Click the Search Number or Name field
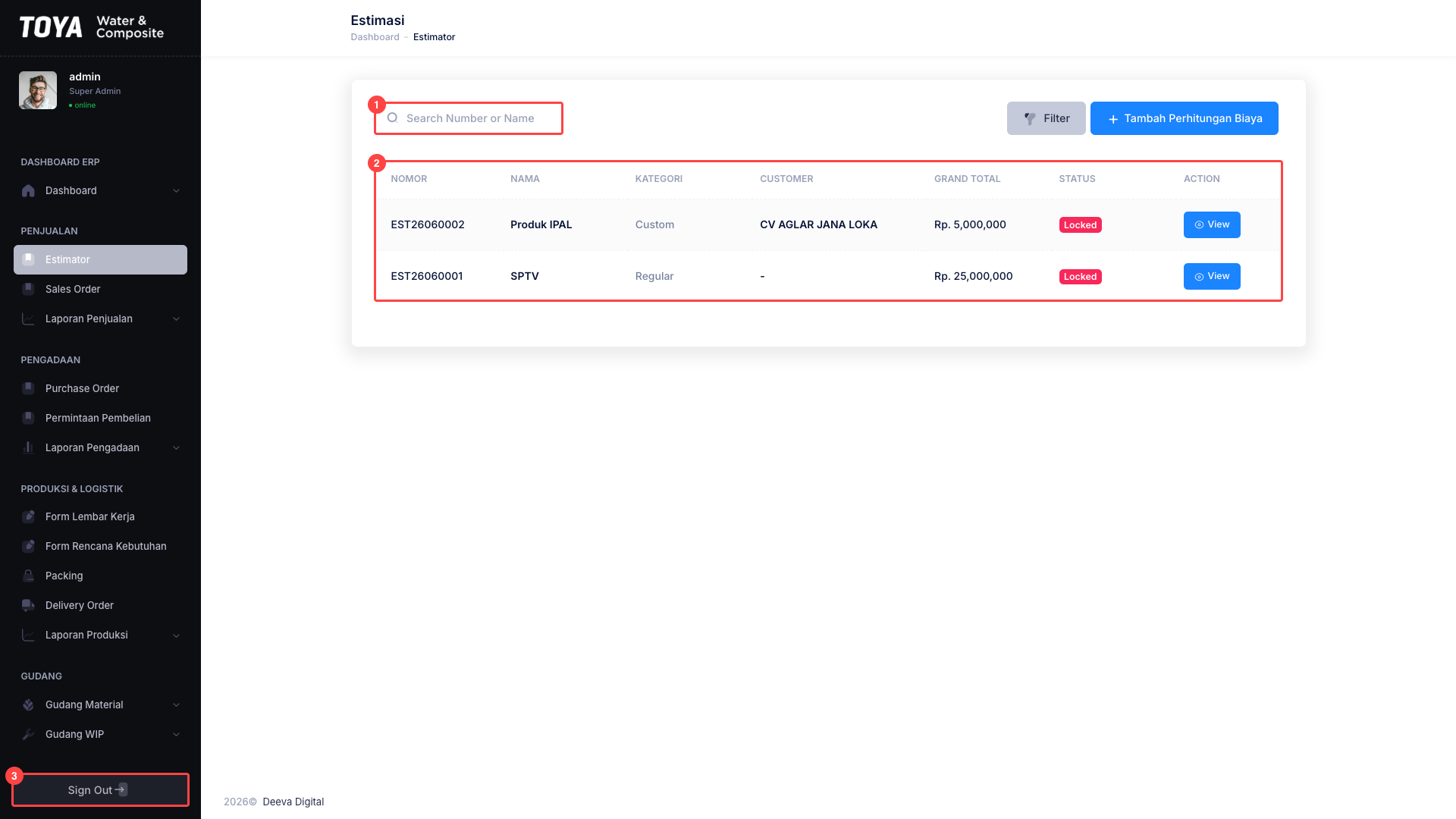 tap(469, 118)
